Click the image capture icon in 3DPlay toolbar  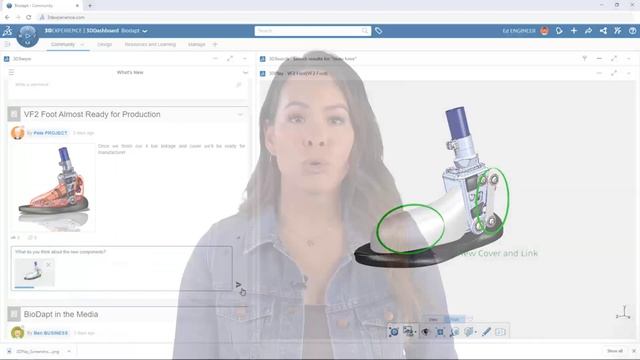click(408, 331)
